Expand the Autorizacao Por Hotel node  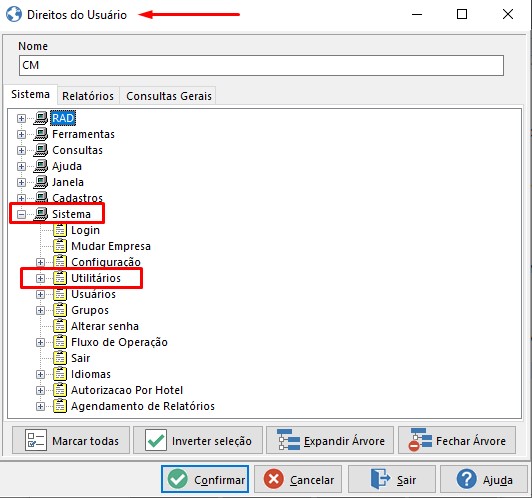(x=40, y=390)
